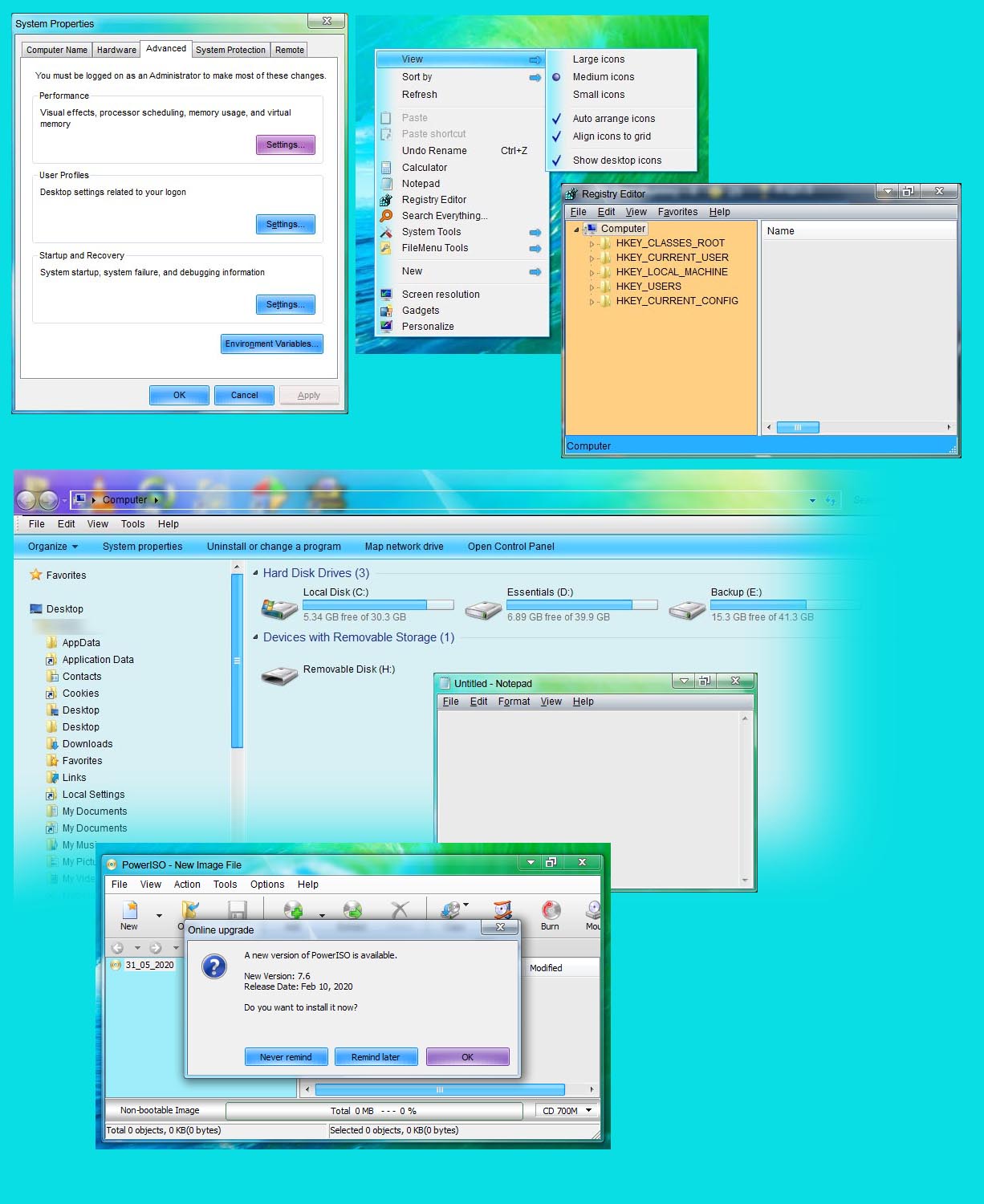The image size is (984, 1204).
Task: Click the Local Disk C: capacity bar
Action: pyautogui.click(x=377, y=604)
